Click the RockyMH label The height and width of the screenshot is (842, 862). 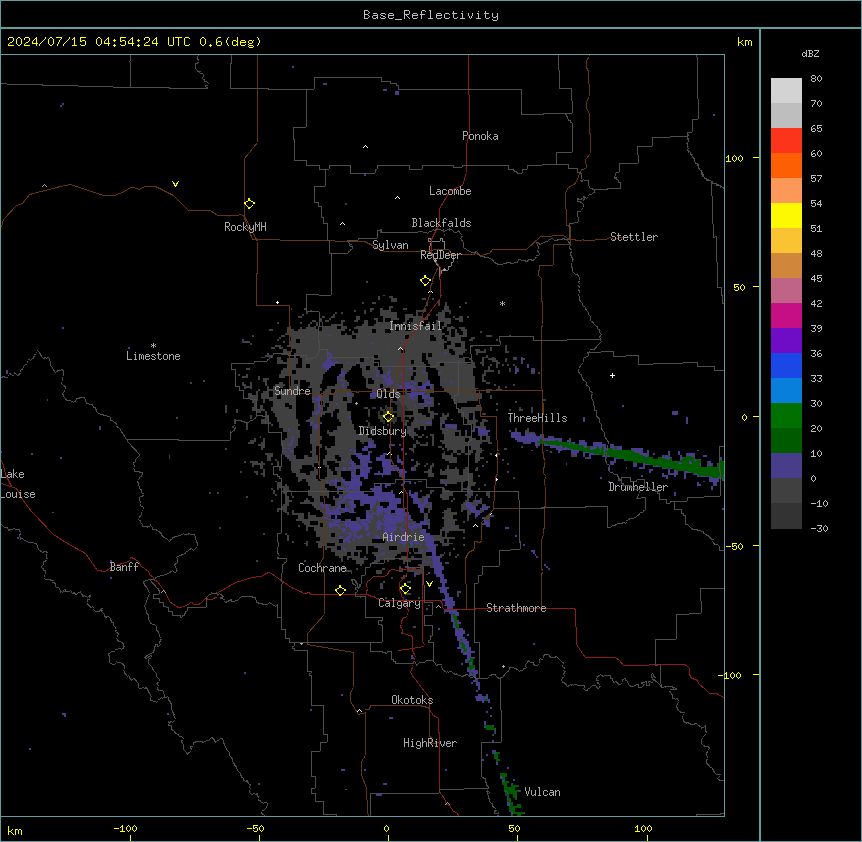pos(245,227)
